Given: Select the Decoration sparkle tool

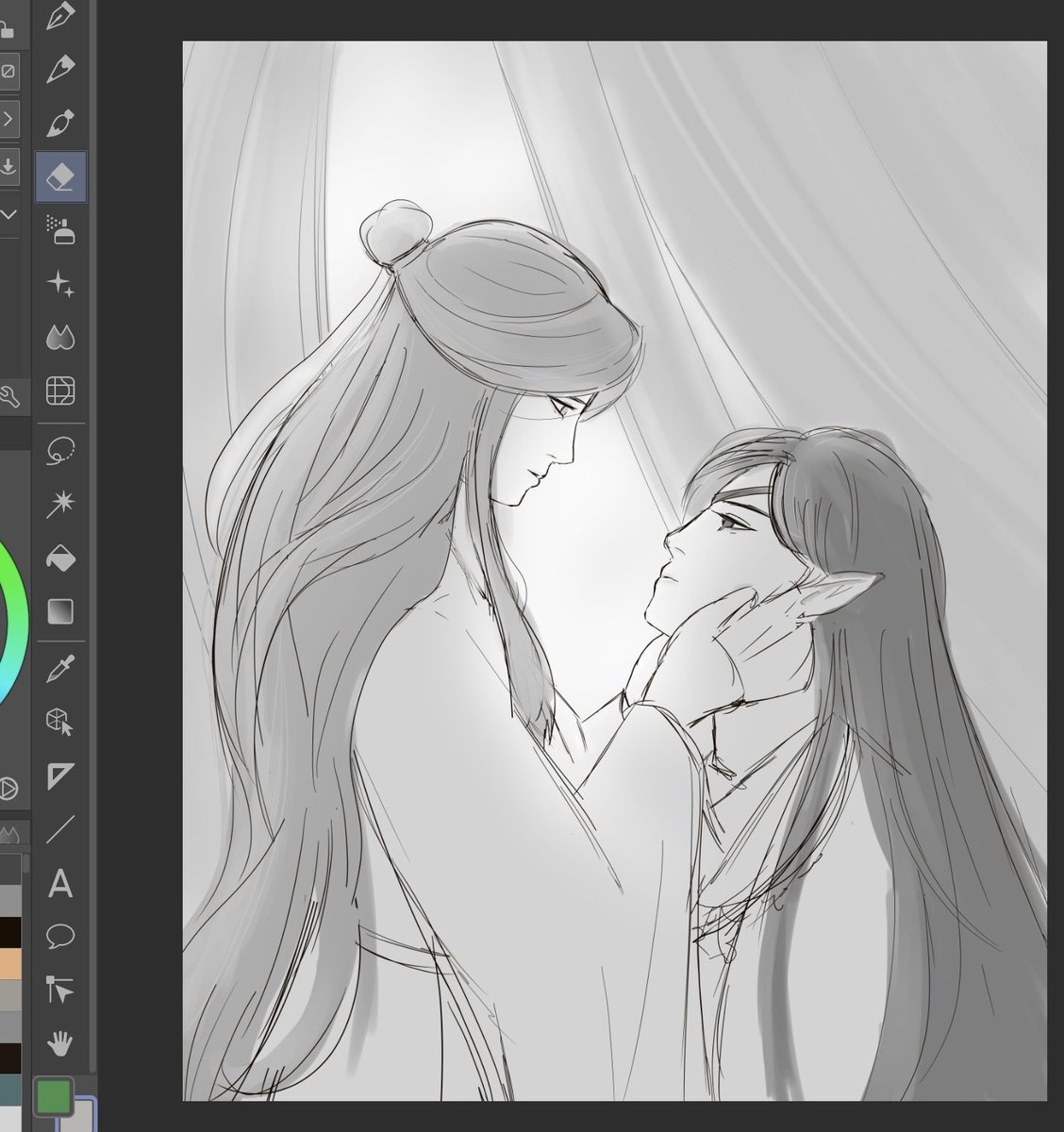Looking at the screenshot, I should (60, 283).
